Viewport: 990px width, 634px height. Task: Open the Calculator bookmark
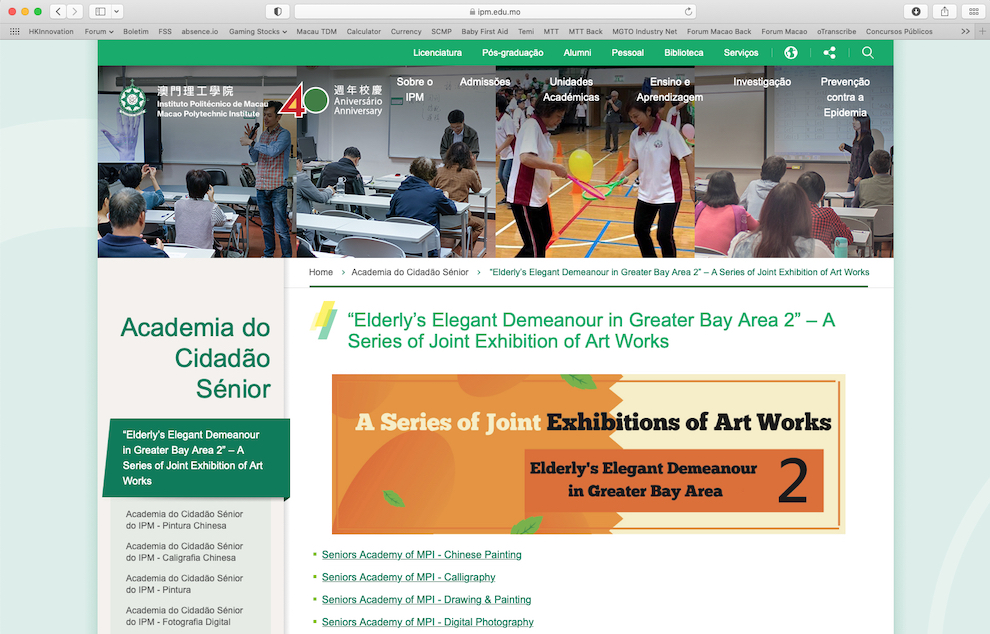coord(364,32)
